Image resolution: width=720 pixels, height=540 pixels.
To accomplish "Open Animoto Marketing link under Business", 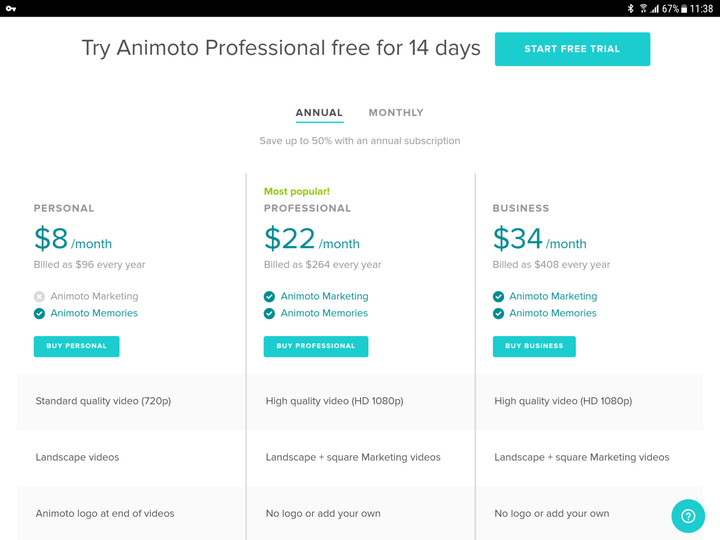I will 553,296.
